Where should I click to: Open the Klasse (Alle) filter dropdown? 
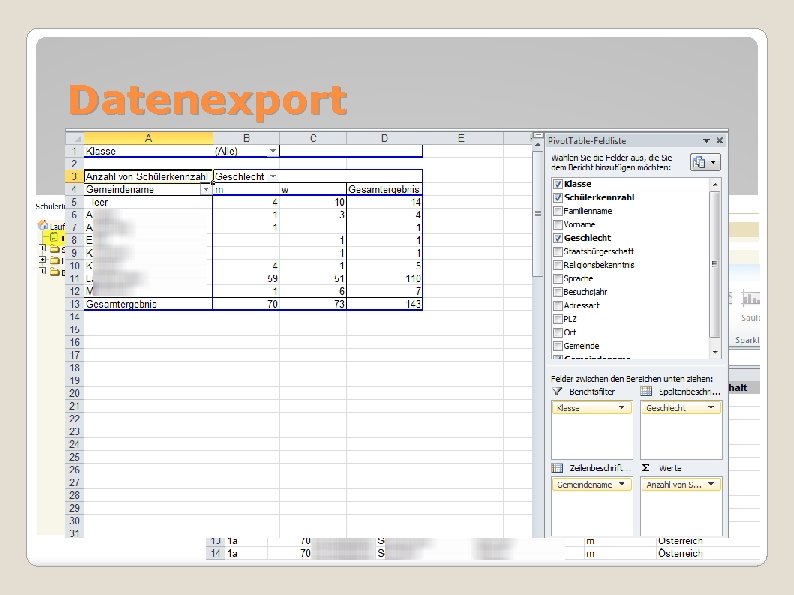(x=272, y=151)
